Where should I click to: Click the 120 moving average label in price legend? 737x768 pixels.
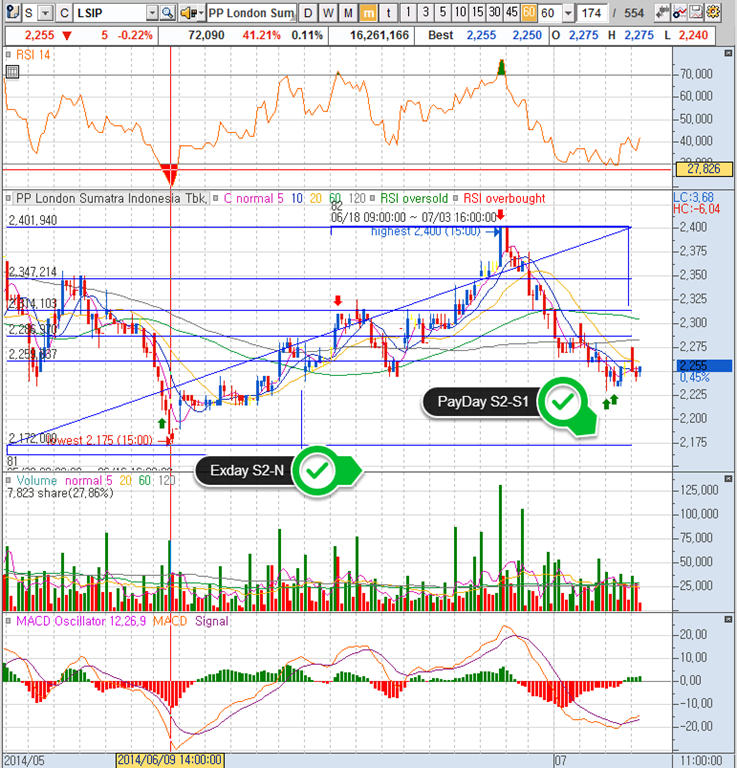coord(357,198)
